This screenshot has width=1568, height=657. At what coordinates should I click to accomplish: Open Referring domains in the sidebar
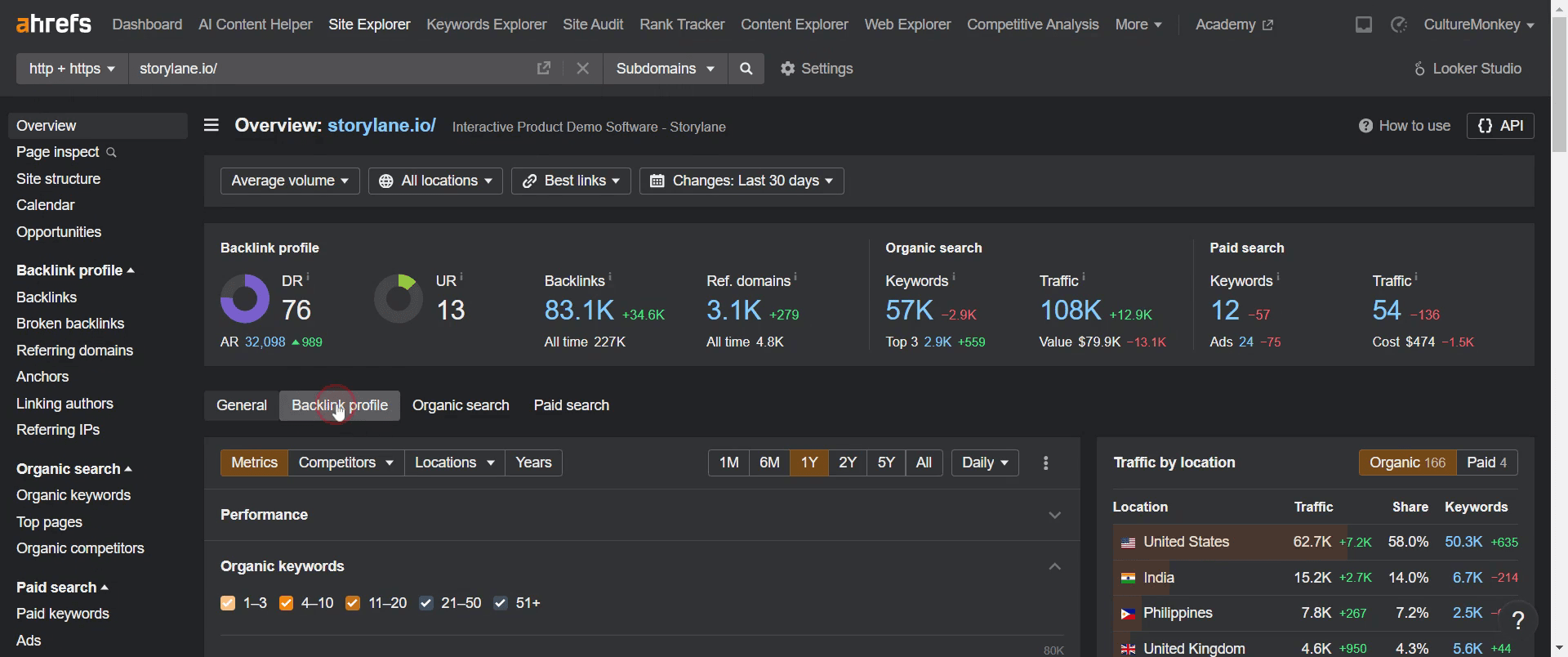coord(75,351)
